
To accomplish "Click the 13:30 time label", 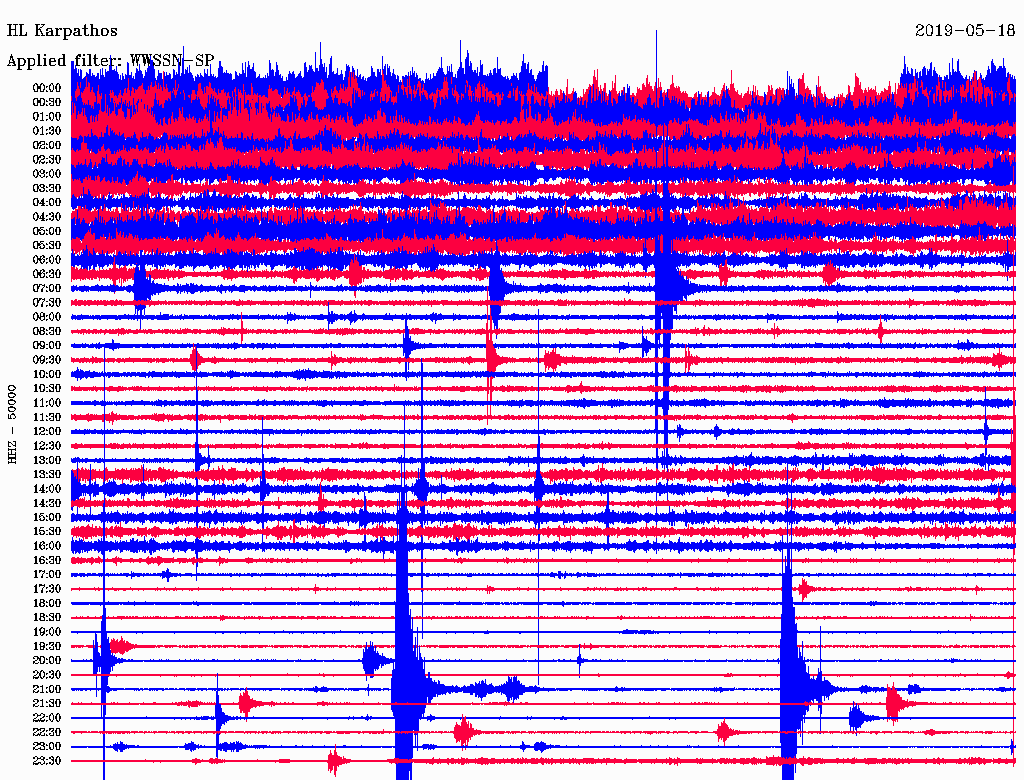I will click(x=47, y=474).
